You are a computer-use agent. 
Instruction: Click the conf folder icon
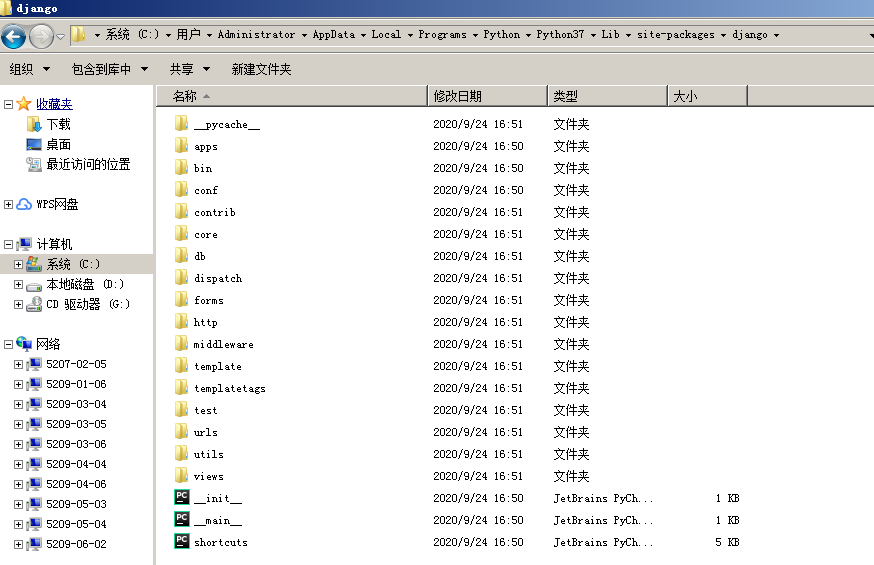point(181,190)
